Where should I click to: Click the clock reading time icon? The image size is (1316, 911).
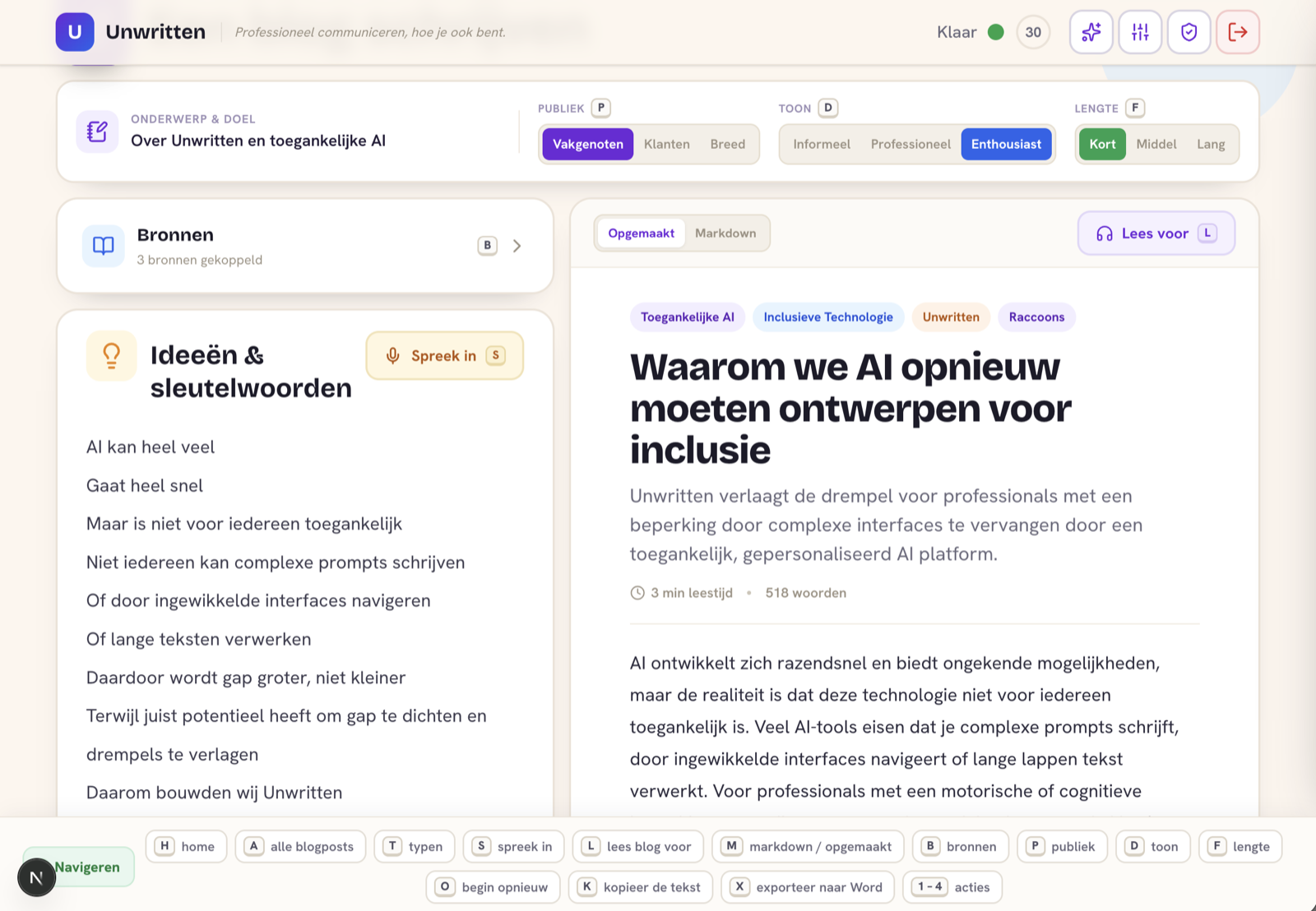(637, 593)
